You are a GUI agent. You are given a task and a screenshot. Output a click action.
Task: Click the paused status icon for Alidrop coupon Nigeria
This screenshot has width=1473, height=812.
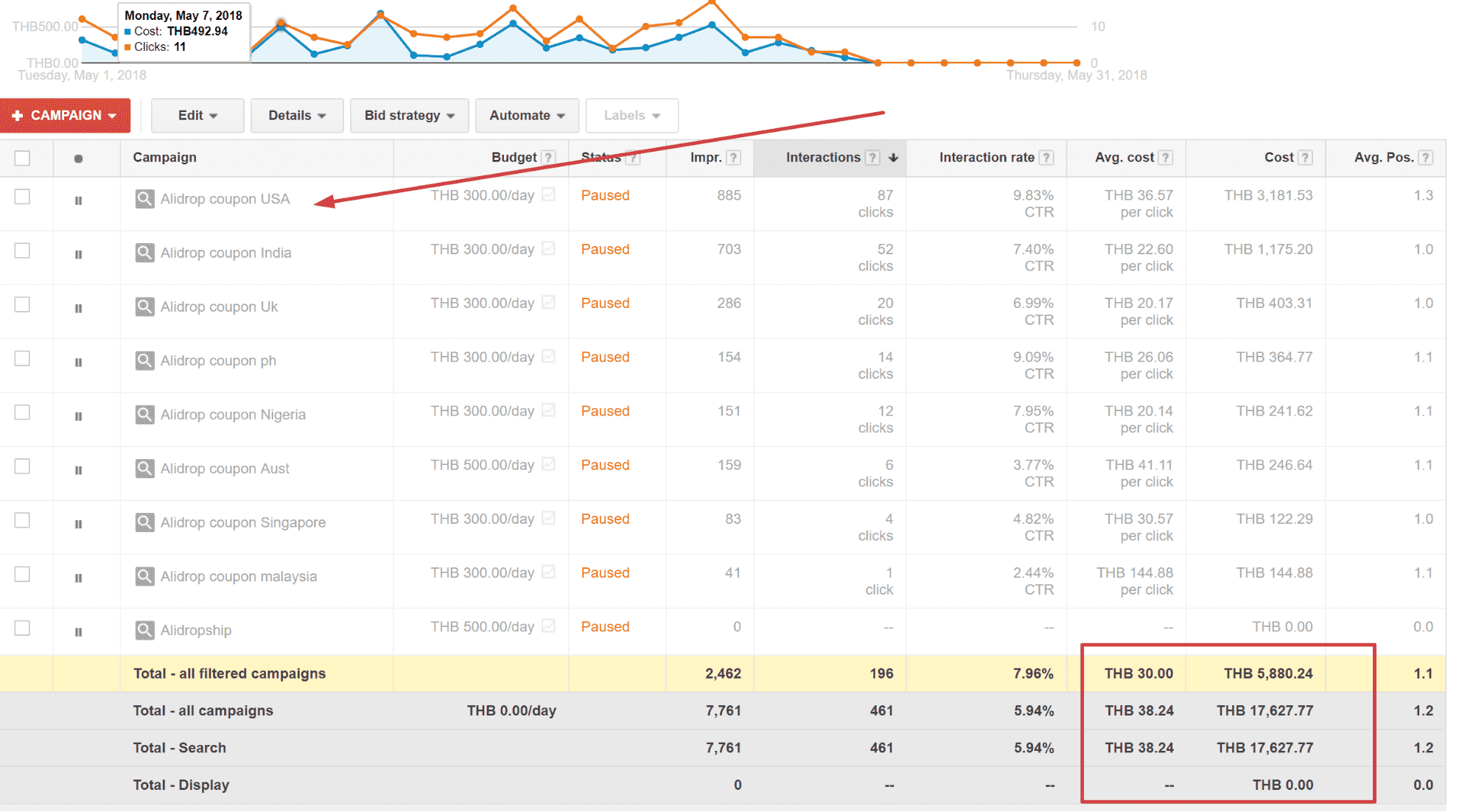[78, 416]
